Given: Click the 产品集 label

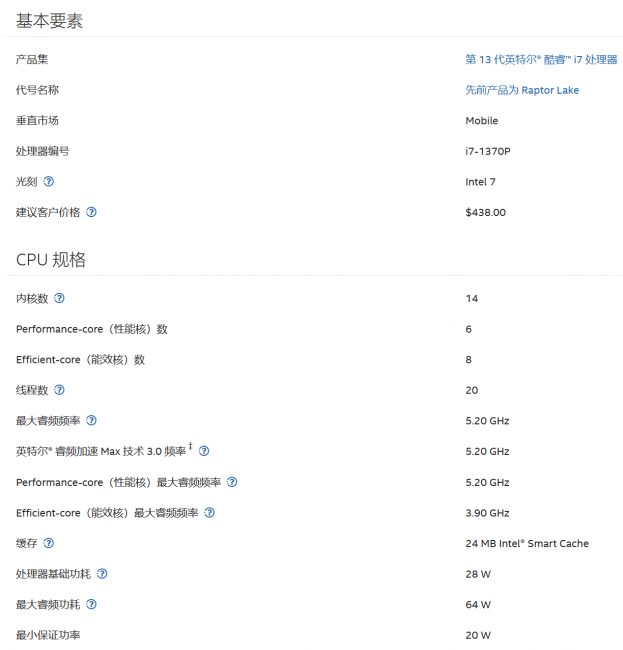Looking at the screenshot, I should pyautogui.click(x=32, y=60).
